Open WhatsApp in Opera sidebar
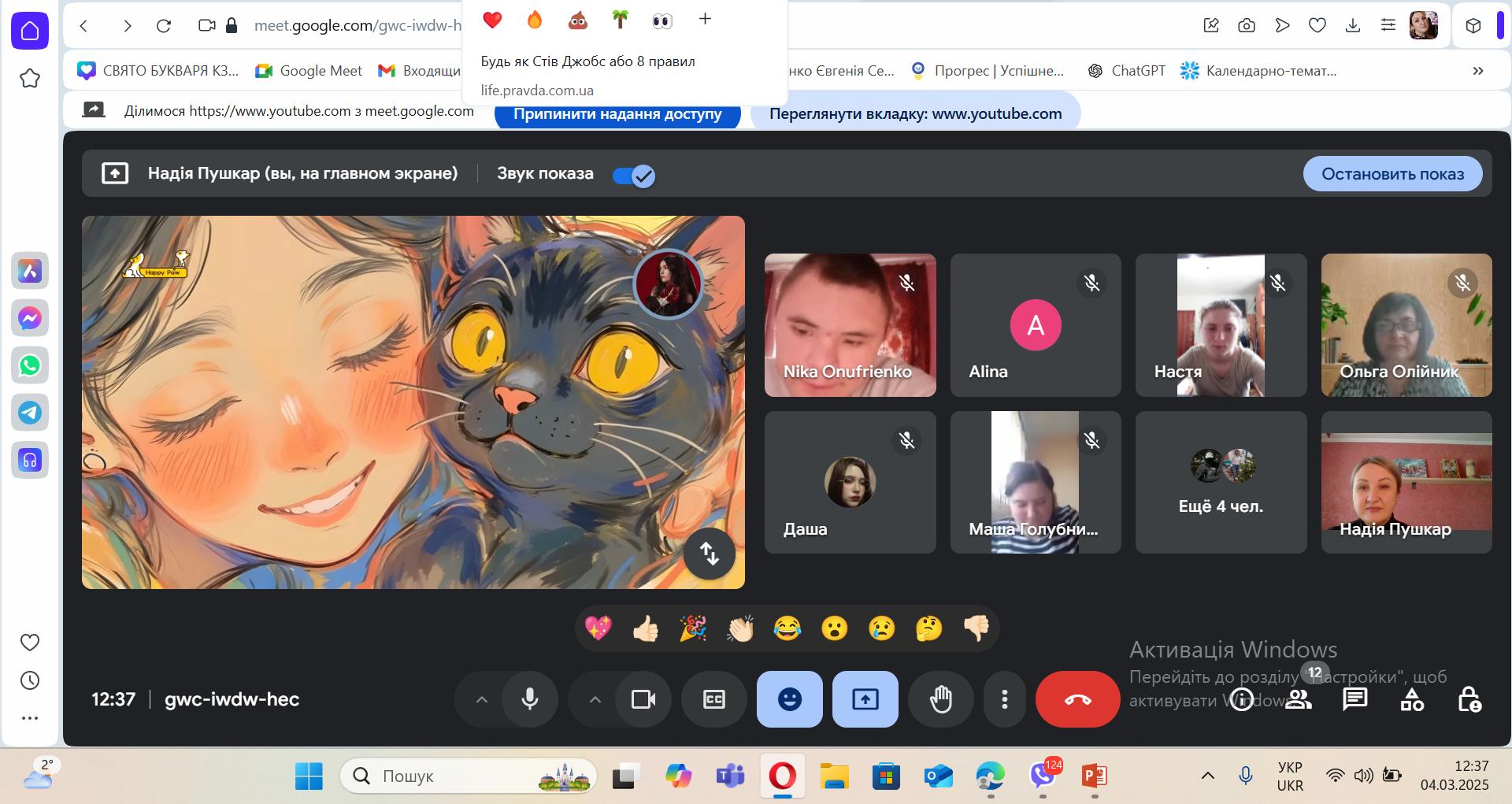The width and height of the screenshot is (1512, 804). point(30,365)
